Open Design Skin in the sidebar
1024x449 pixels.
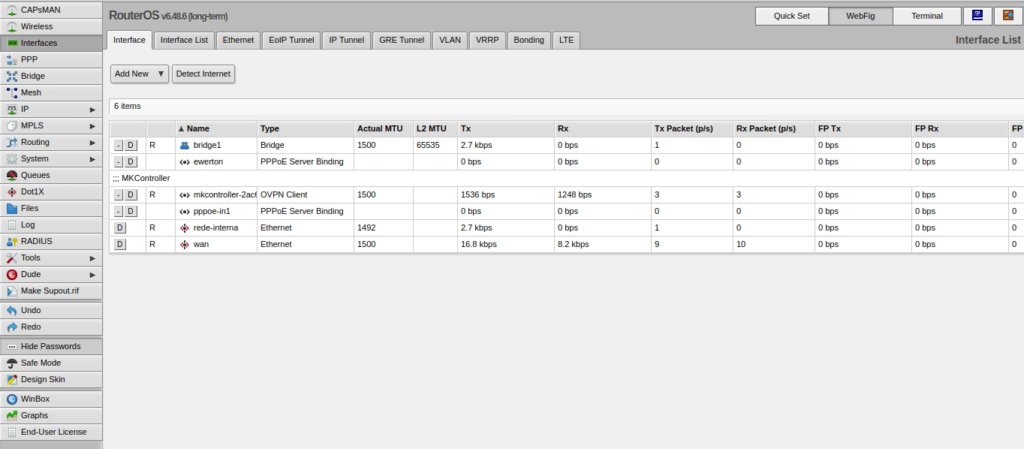click(51, 379)
